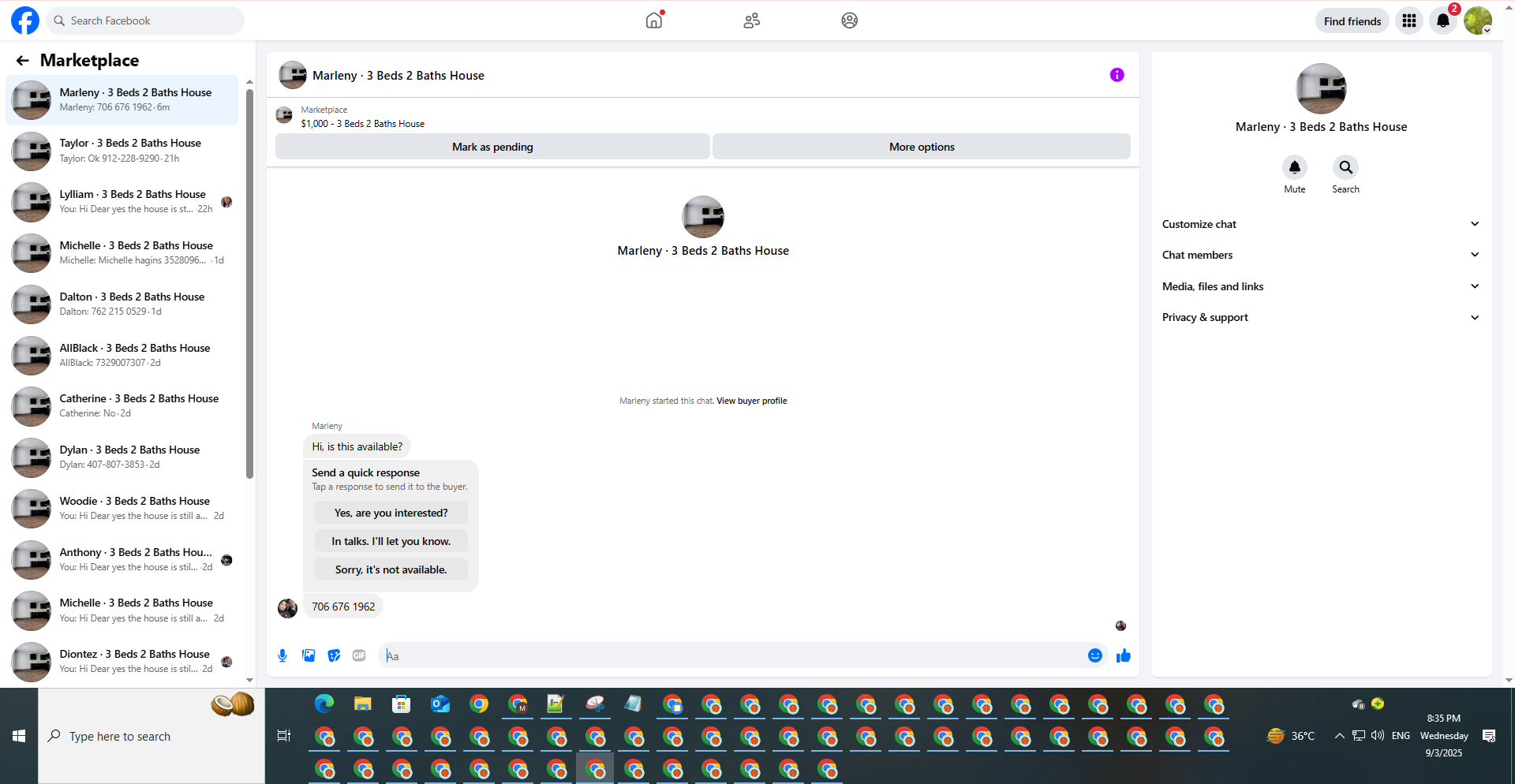
Task: Open Woodie's conversation
Action: click(122, 509)
